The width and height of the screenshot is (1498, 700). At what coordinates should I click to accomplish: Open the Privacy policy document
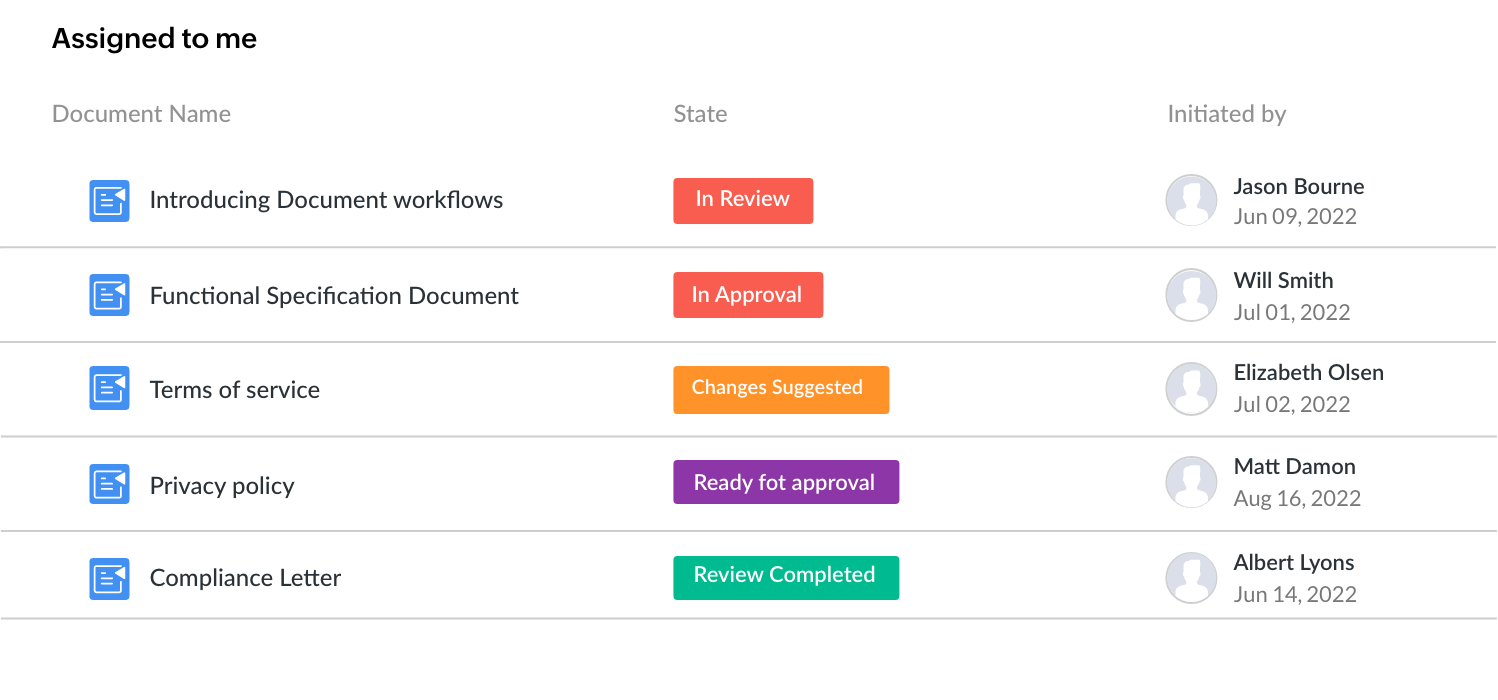point(222,484)
